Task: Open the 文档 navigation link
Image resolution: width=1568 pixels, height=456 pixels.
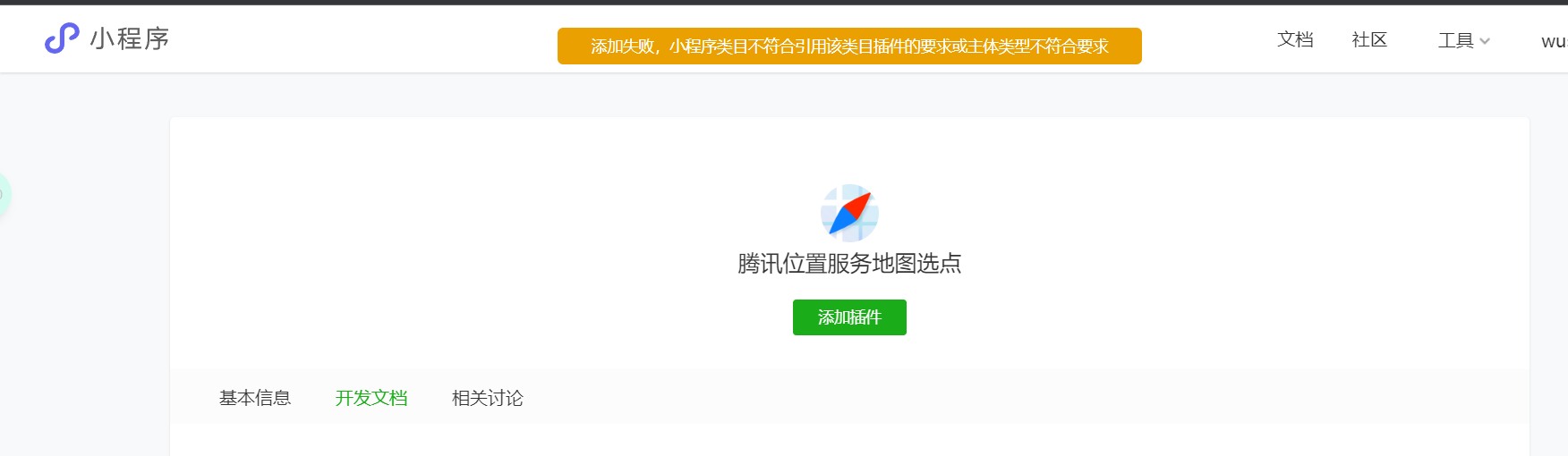Action: (1295, 39)
